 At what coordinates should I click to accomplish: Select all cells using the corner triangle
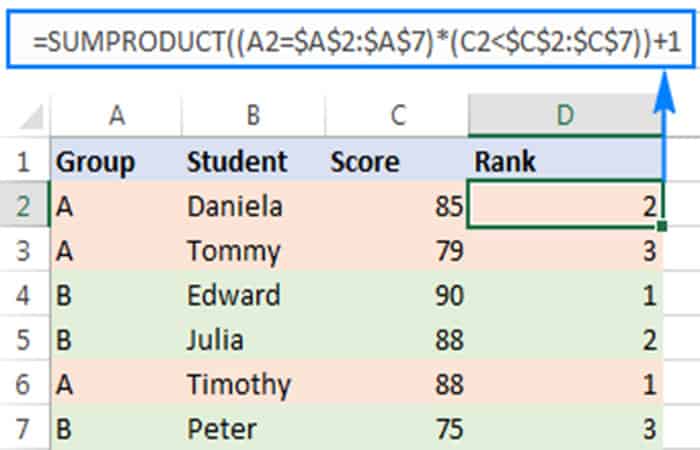pos(31,116)
